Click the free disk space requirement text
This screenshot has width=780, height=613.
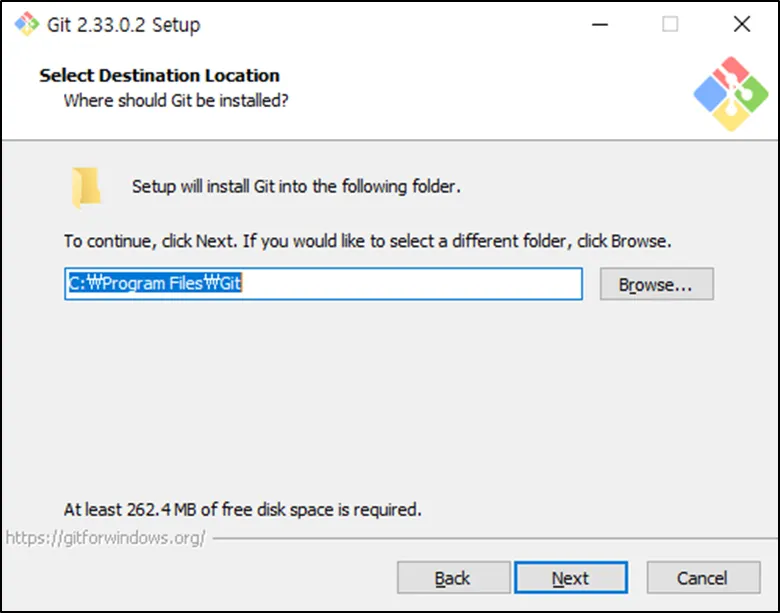coord(242,509)
